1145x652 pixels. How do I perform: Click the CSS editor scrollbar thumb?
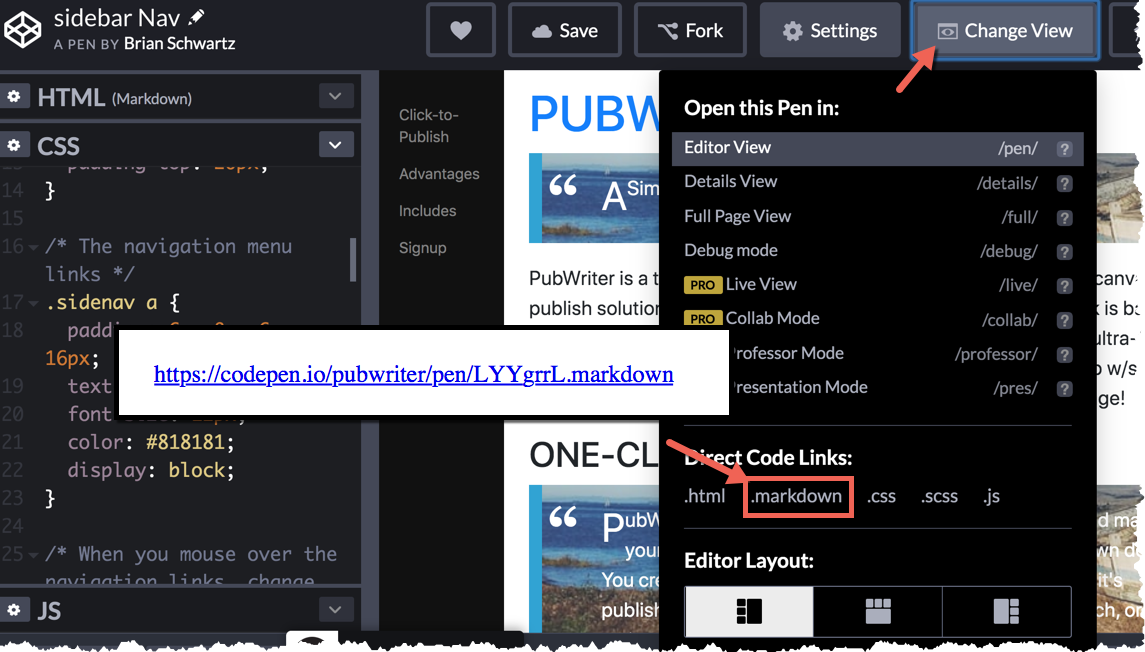click(x=353, y=259)
